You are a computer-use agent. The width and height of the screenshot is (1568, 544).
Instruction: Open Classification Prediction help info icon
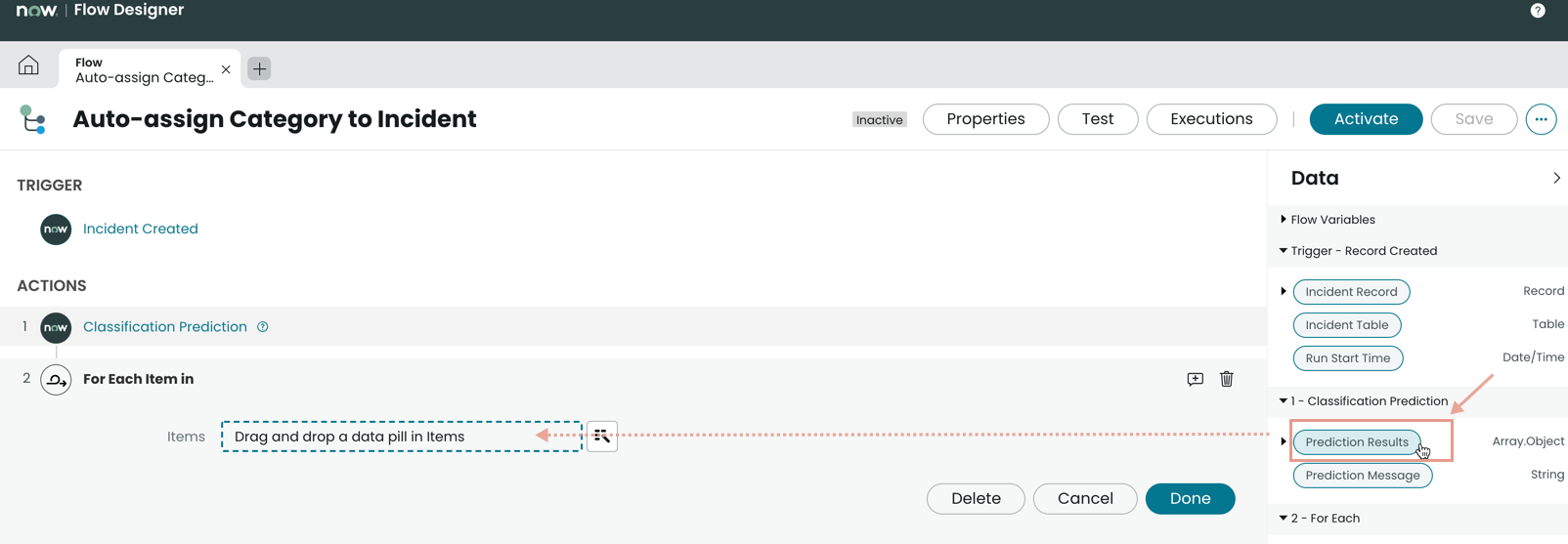point(263,327)
